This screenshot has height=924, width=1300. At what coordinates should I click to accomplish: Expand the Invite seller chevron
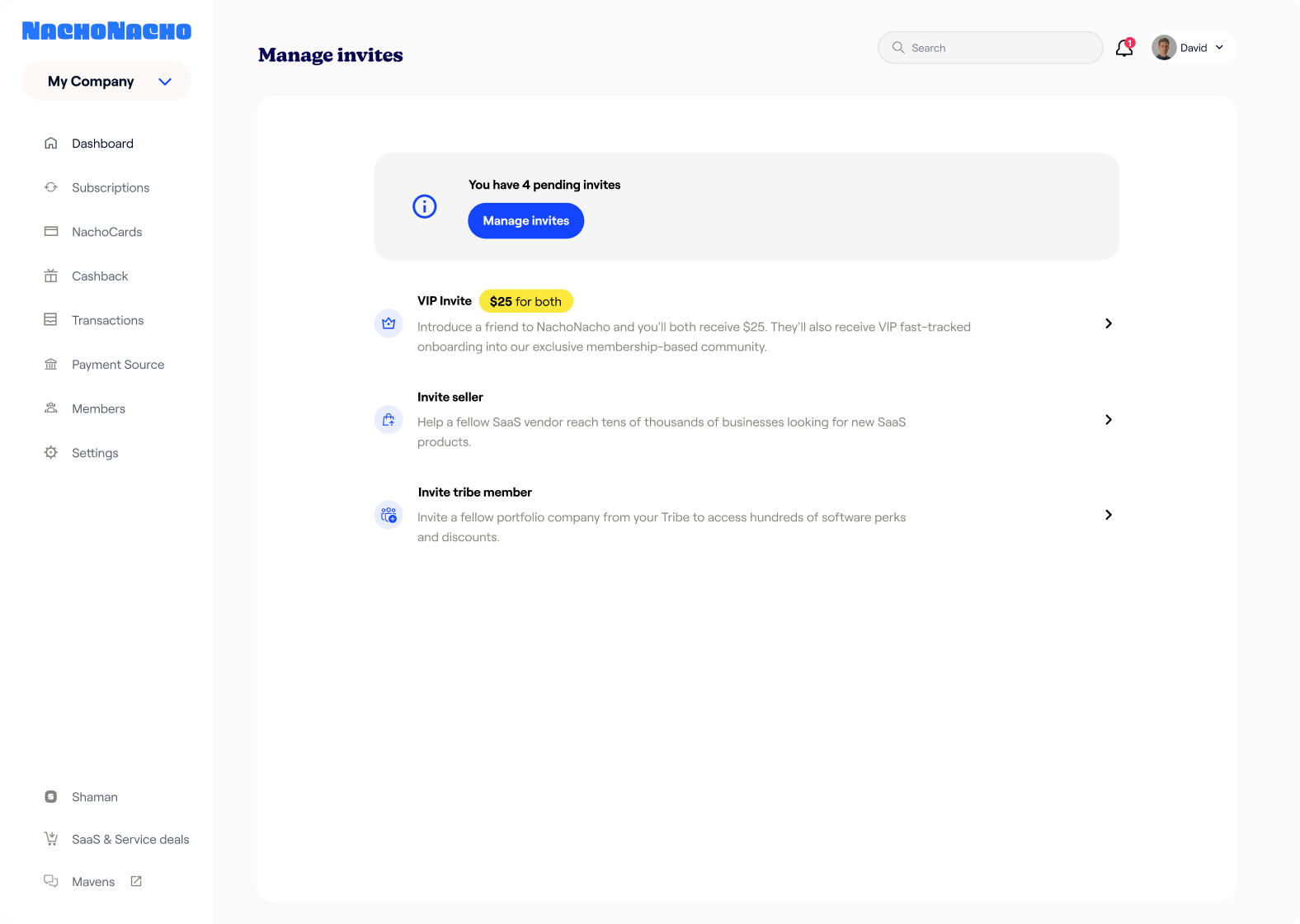pyautogui.click(x=1108, y=420)
